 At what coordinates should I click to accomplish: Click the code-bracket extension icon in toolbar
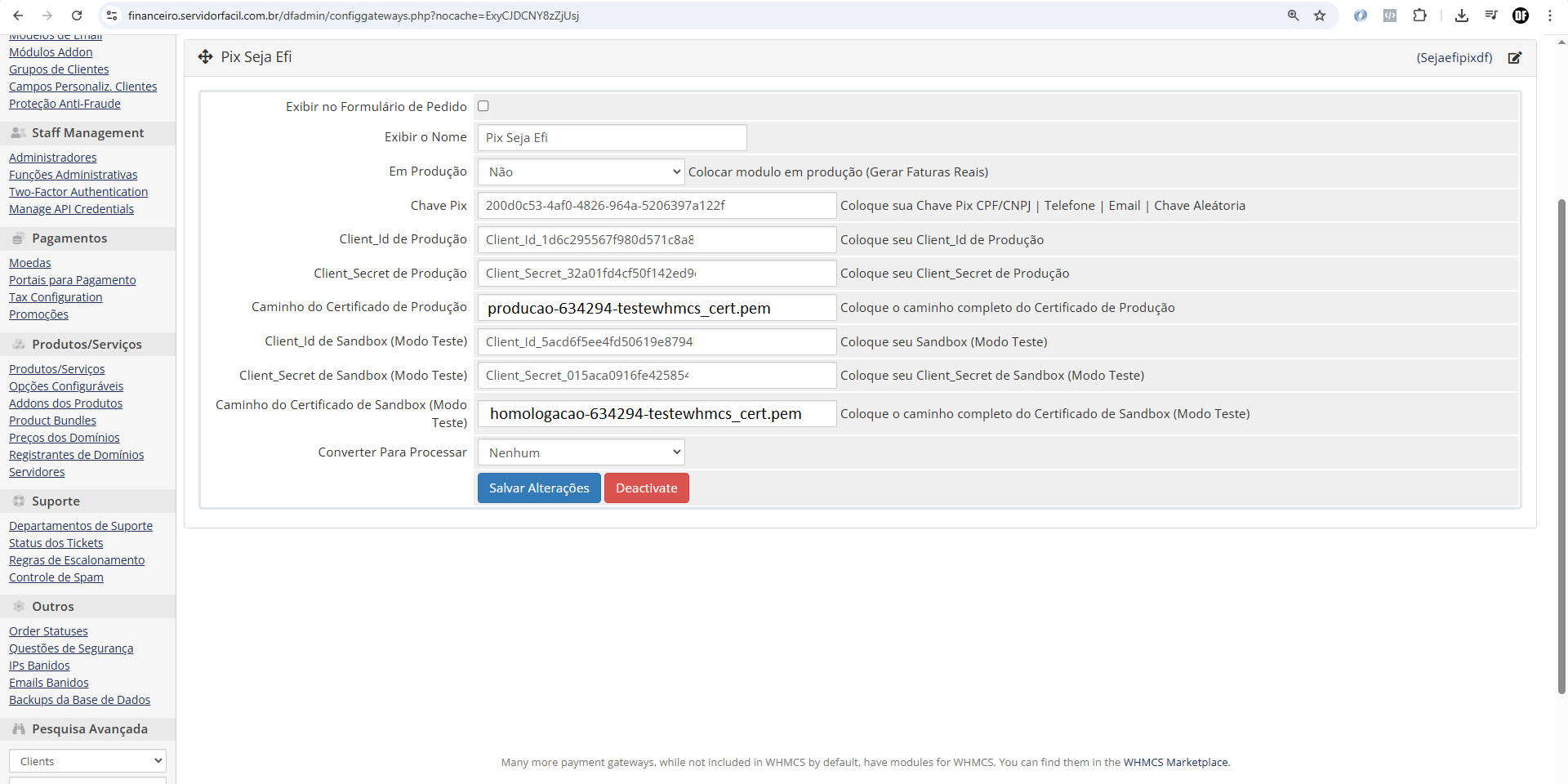(1390, 16)
